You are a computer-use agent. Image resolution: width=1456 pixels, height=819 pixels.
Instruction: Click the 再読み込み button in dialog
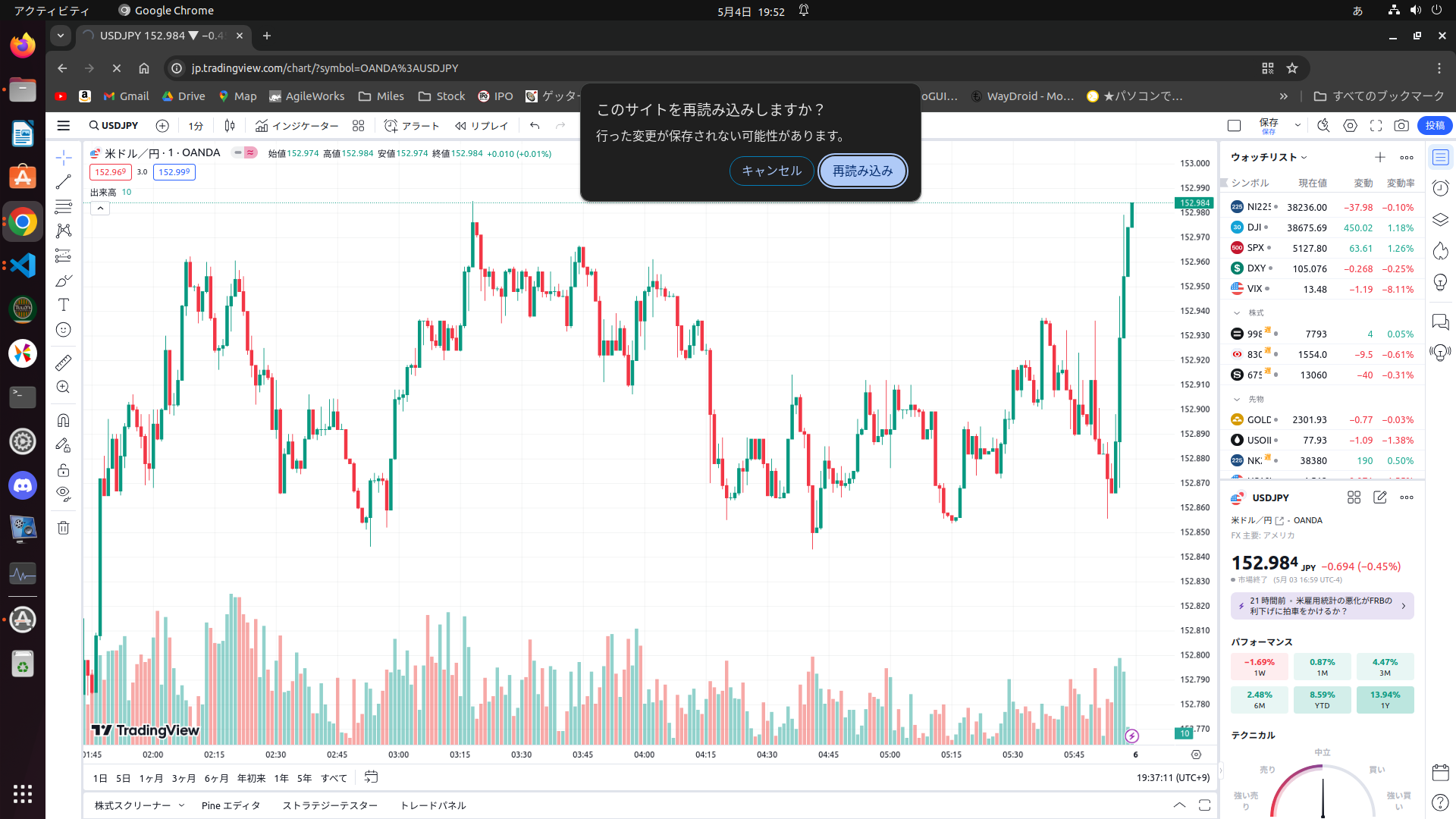[x=863, y=171]
